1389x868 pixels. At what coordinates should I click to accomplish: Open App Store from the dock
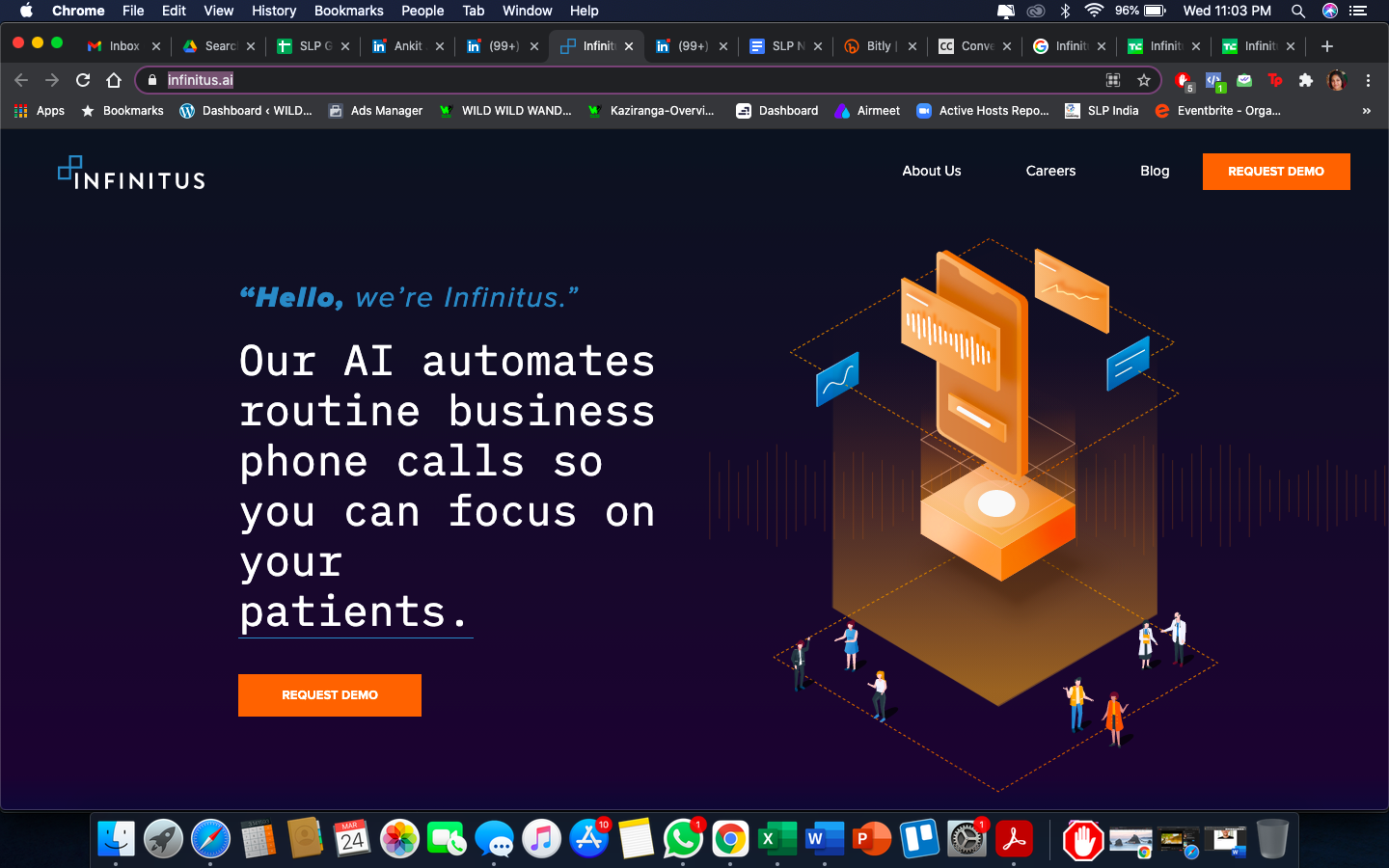pyautogui.click(x=588, y=838)
